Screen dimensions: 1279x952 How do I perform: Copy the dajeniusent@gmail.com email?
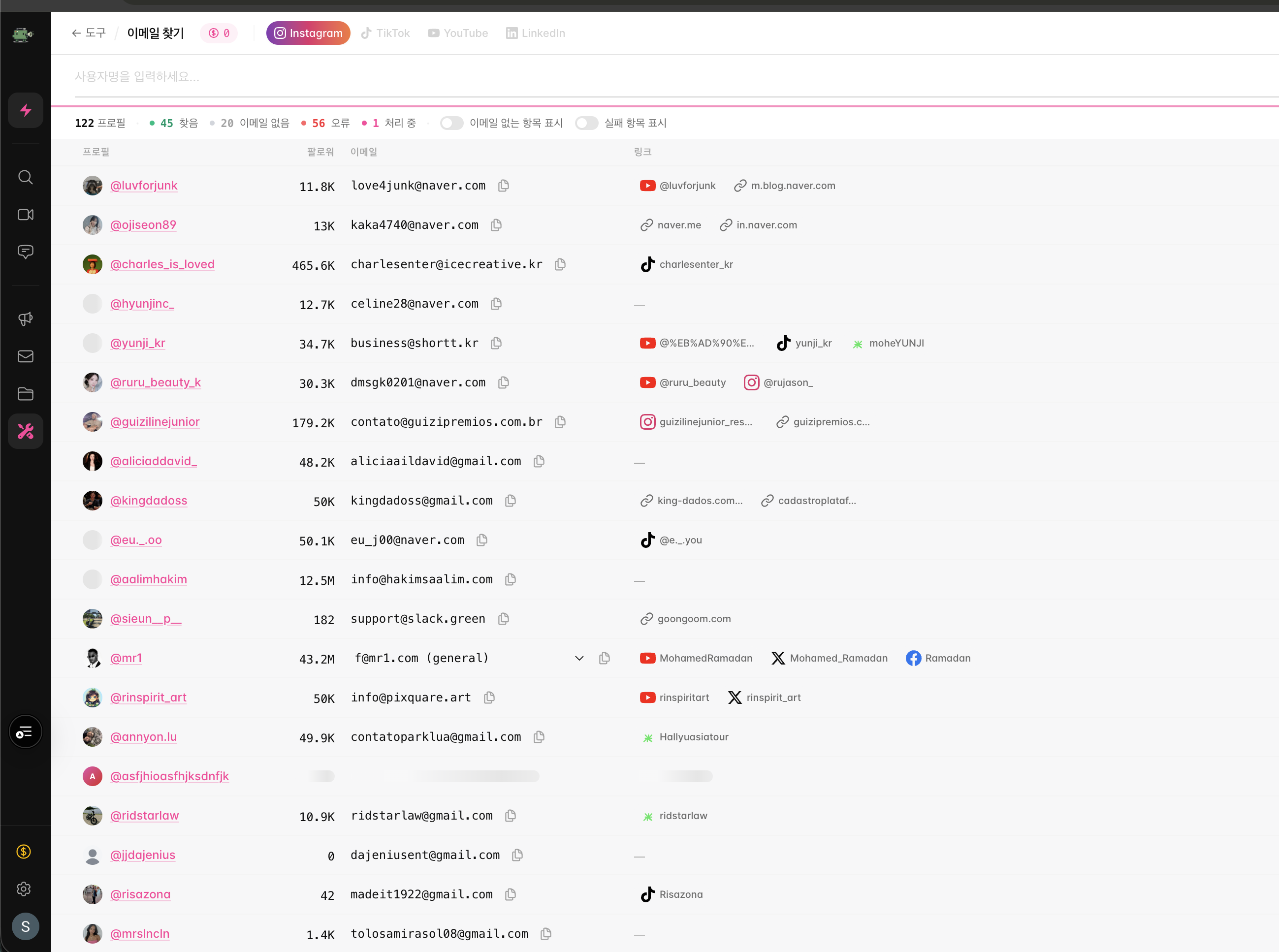tap(517, 855)
